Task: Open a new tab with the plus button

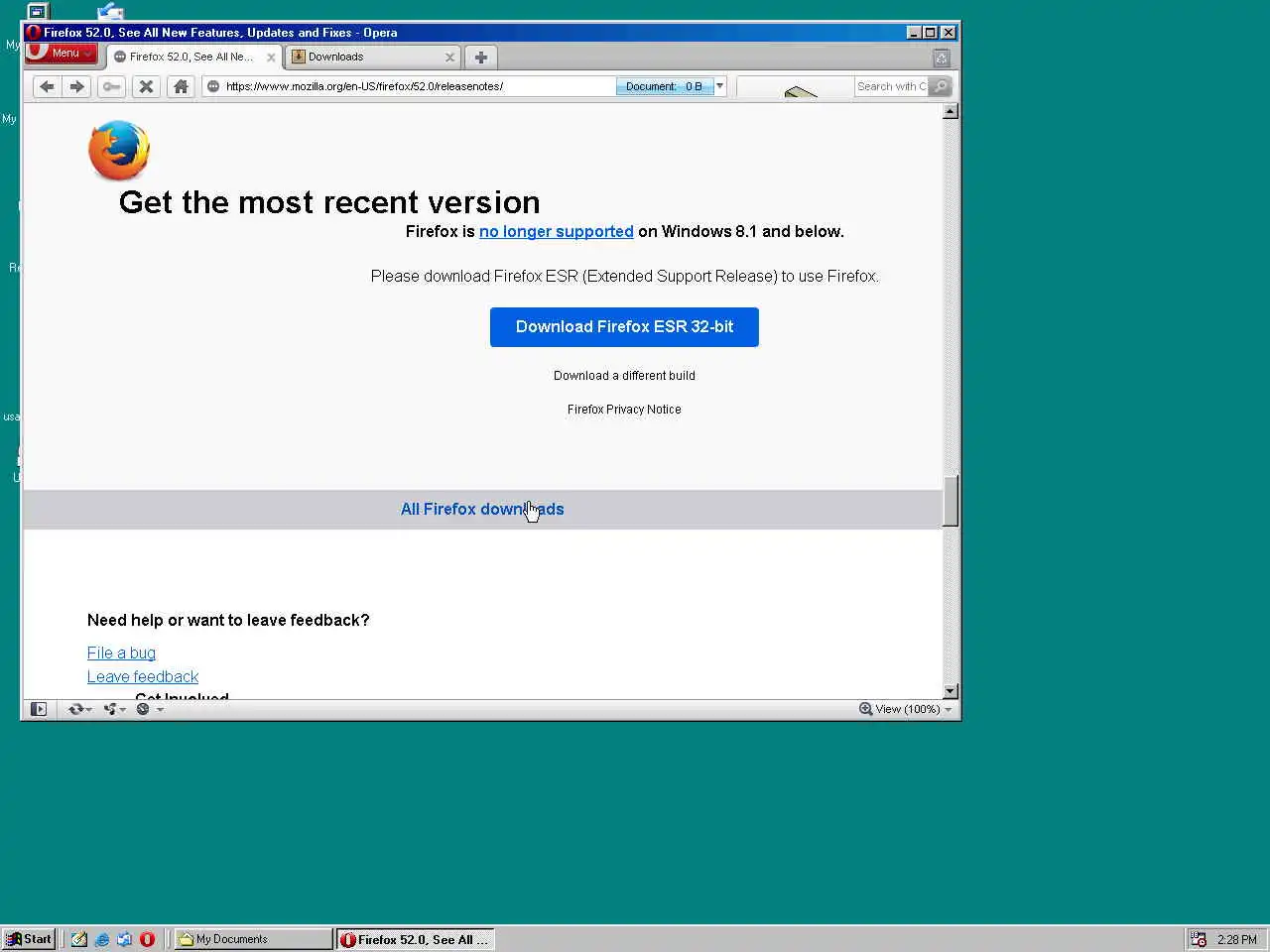Action: (x=481, y=58)
